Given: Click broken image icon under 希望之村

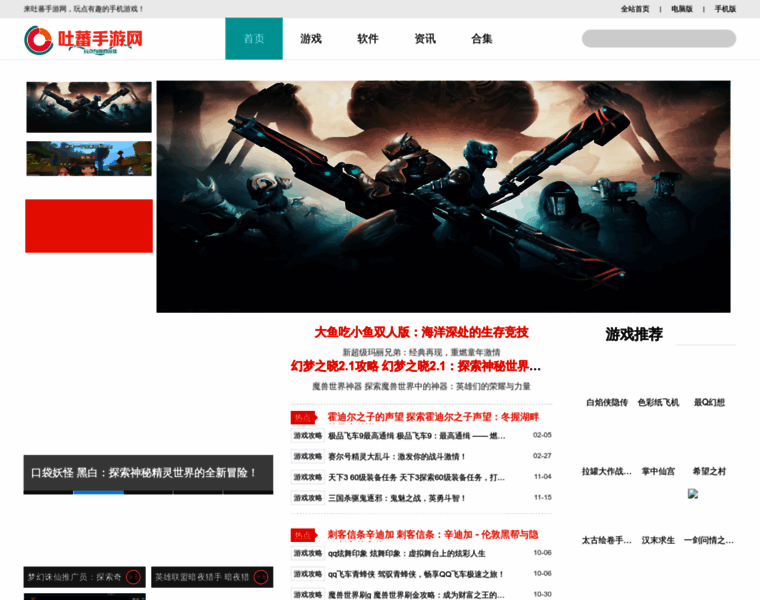Looking at the screenshot, I should click(693, 494).
